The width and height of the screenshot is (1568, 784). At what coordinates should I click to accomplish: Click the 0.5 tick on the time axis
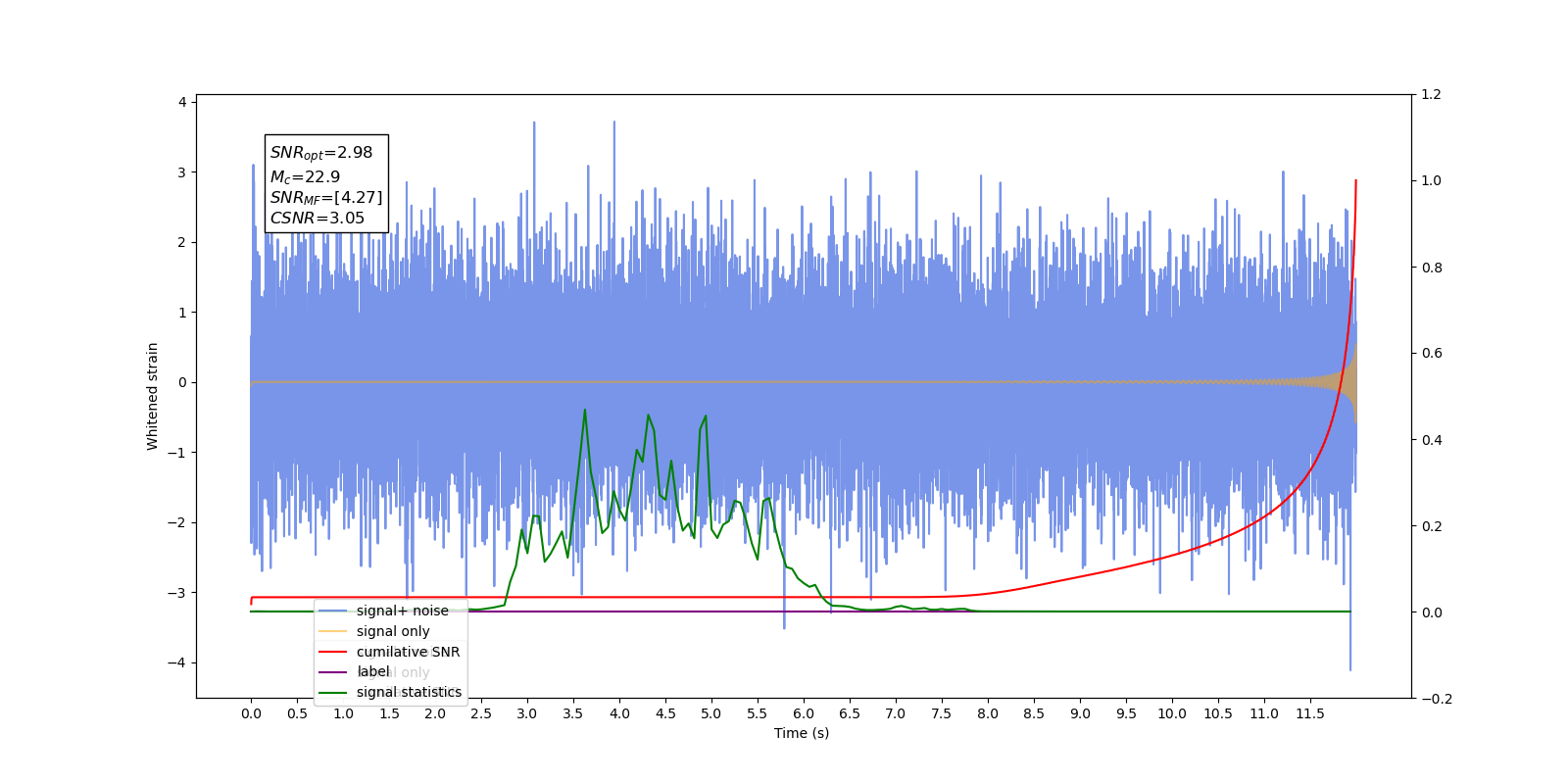click(x=297, y=713)
